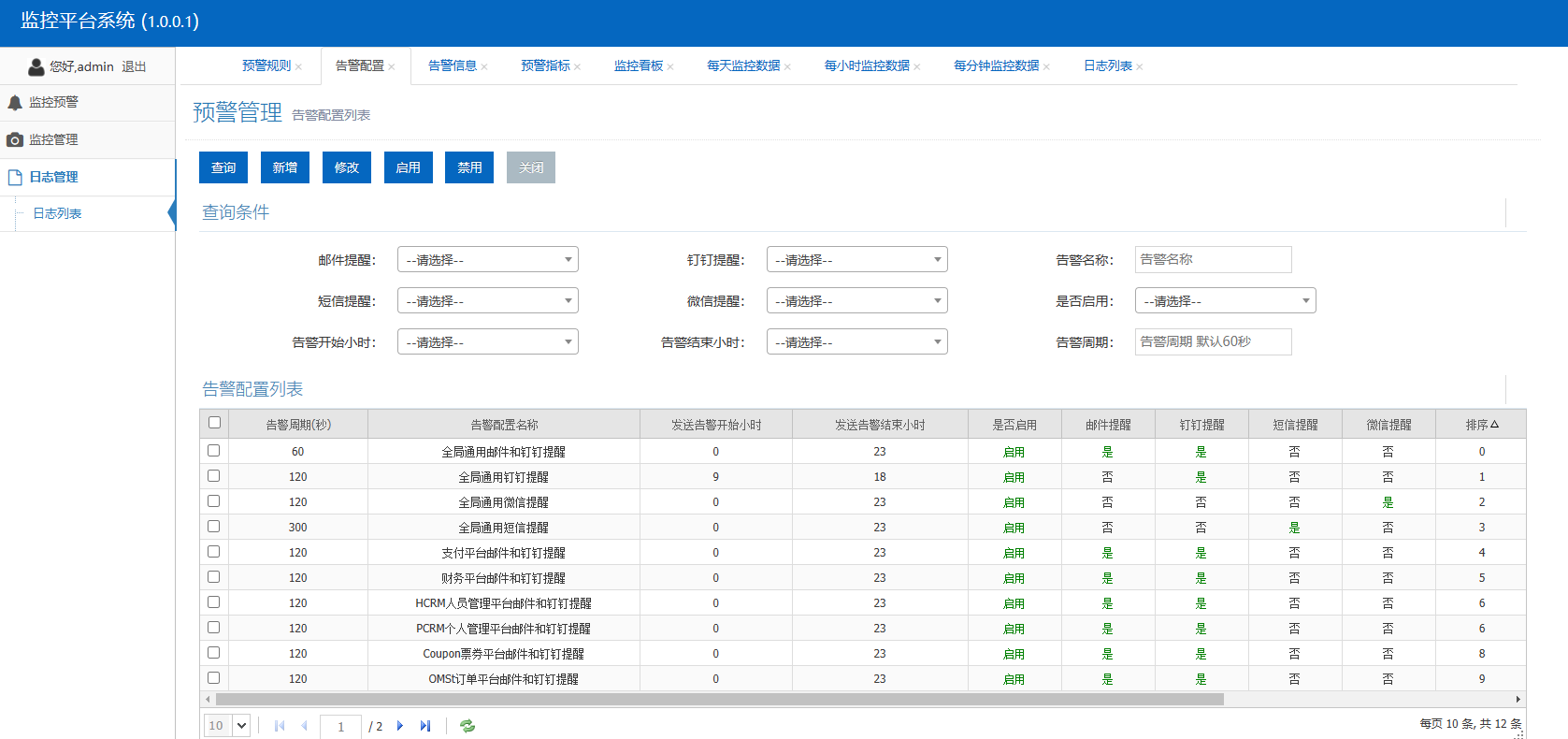The width and height of the screenshot is (1568, 739).
Task: Expand the 是否启用 dropdown filter
Action: (1225, 301)
